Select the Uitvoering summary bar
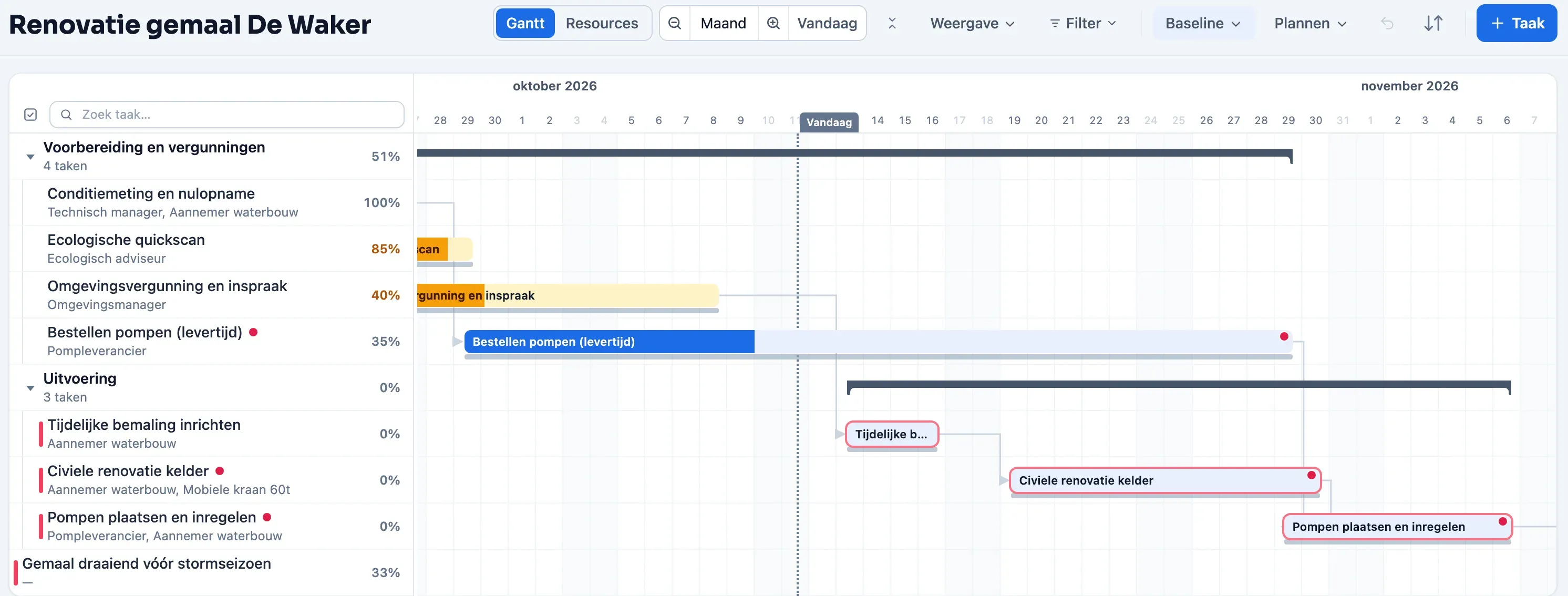Viewport: 1568px width, 596px height. 1179,385
